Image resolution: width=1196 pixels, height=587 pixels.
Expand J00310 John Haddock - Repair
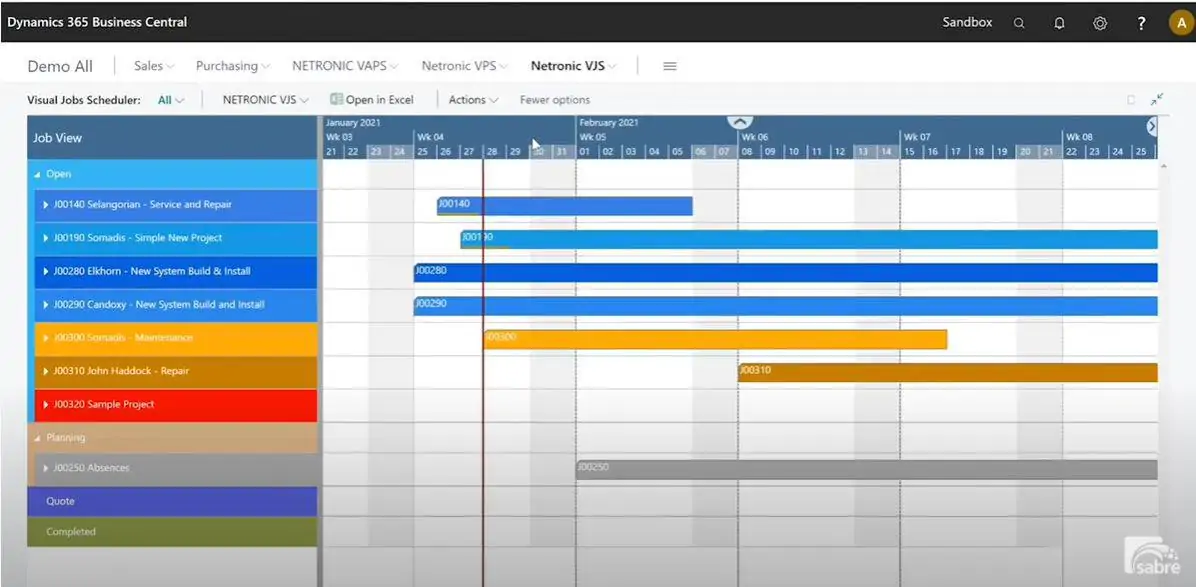coord(47,371)
